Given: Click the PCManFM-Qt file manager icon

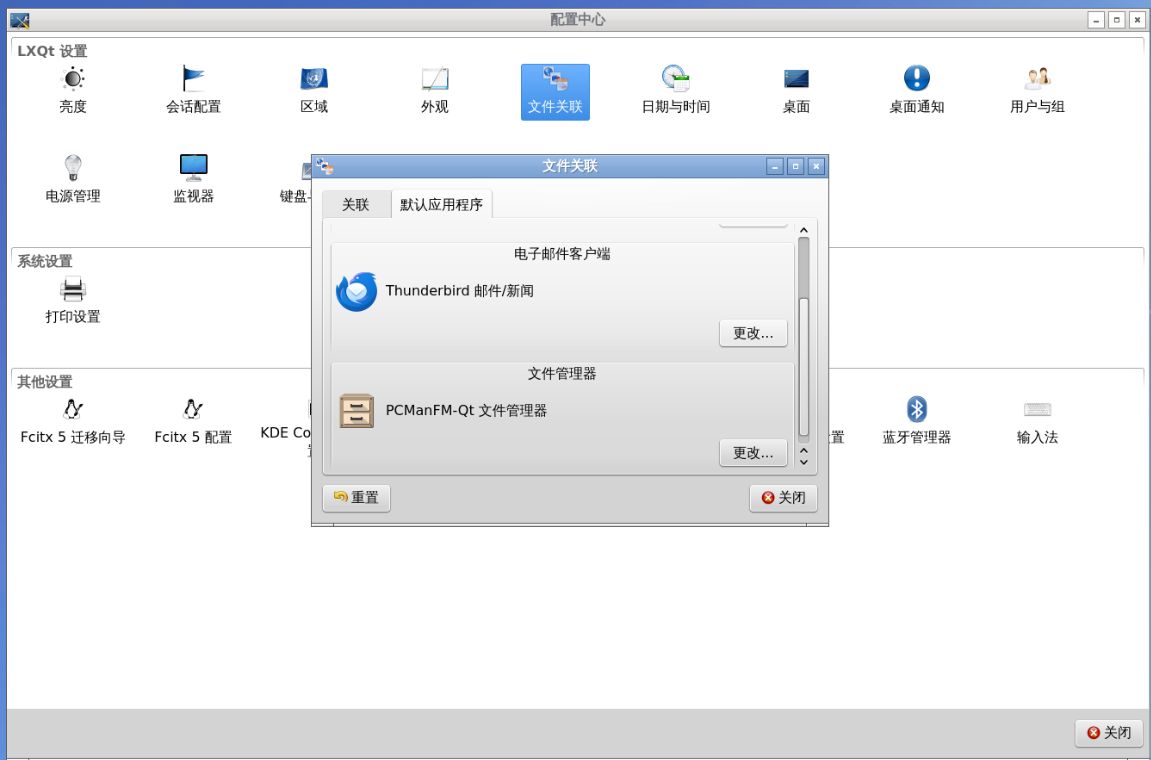Looking at the screenshot, I should click(x=357, y=411).
